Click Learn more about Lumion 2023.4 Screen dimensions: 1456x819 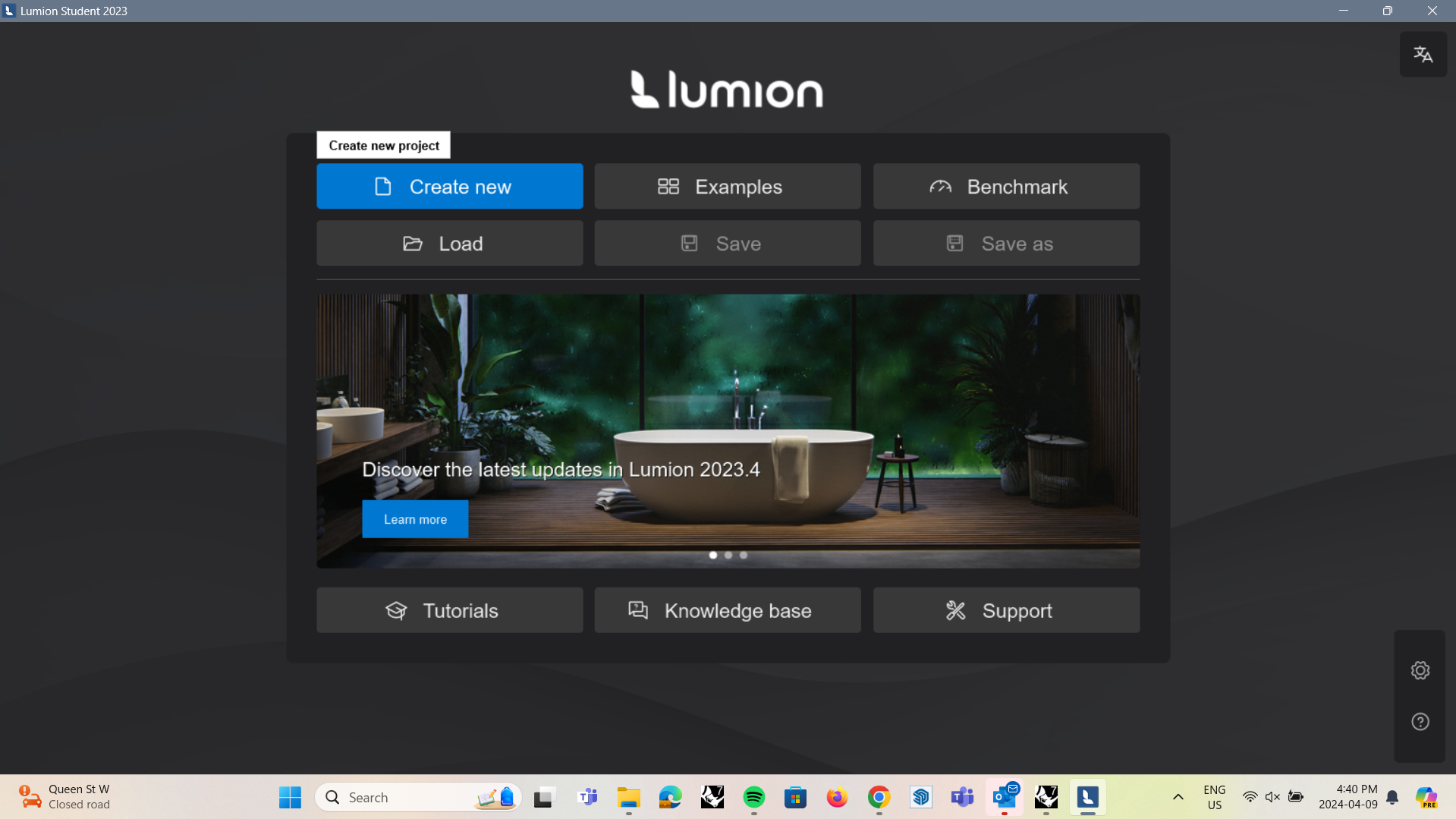(414, 519)
